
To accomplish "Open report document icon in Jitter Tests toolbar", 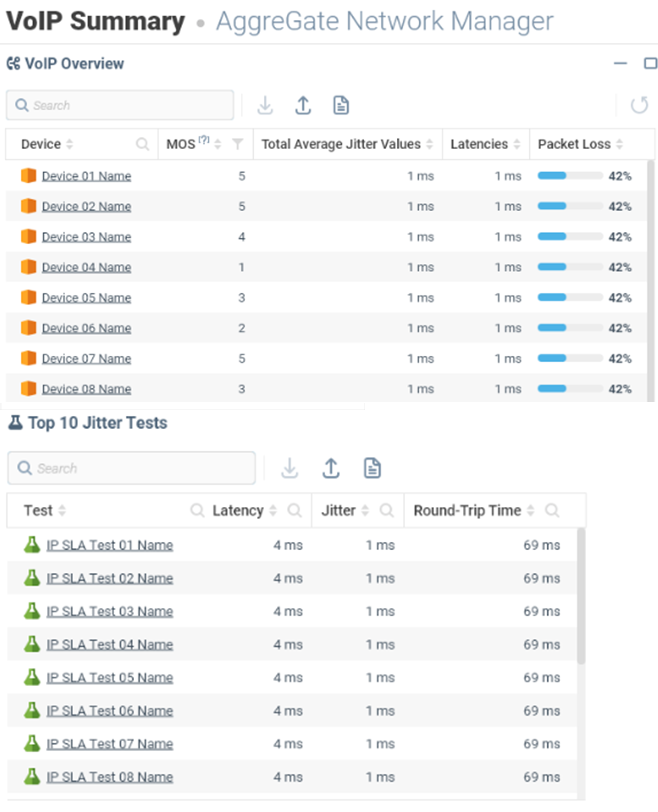I will [x=372, y=468].
